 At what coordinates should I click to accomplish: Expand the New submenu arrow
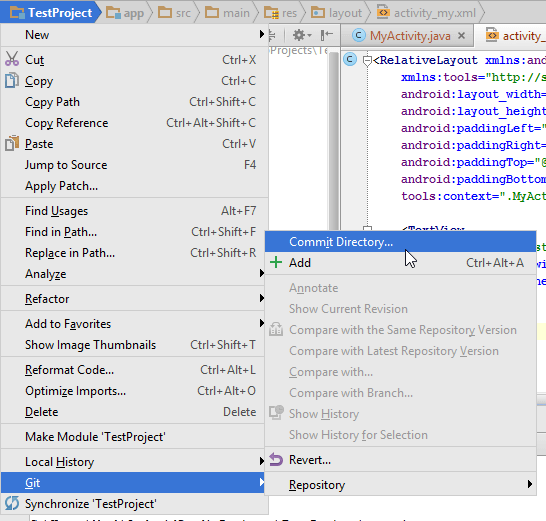point(262,34)
